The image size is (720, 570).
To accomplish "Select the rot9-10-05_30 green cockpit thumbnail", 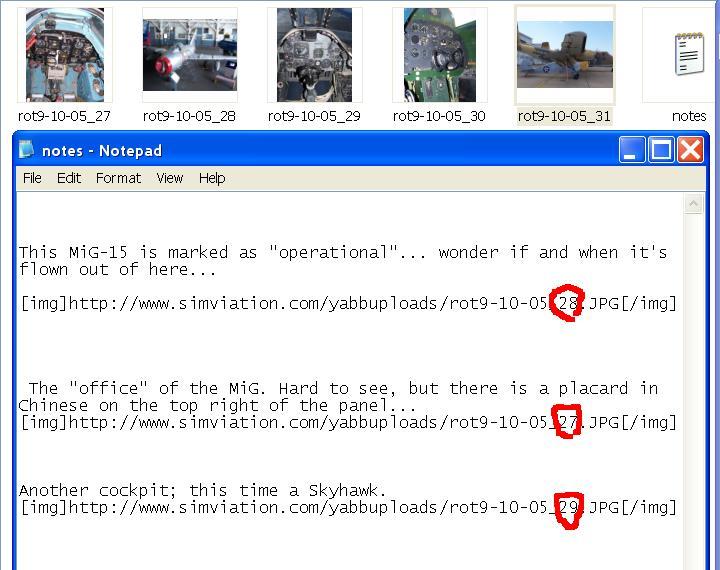I will [439, 55].
